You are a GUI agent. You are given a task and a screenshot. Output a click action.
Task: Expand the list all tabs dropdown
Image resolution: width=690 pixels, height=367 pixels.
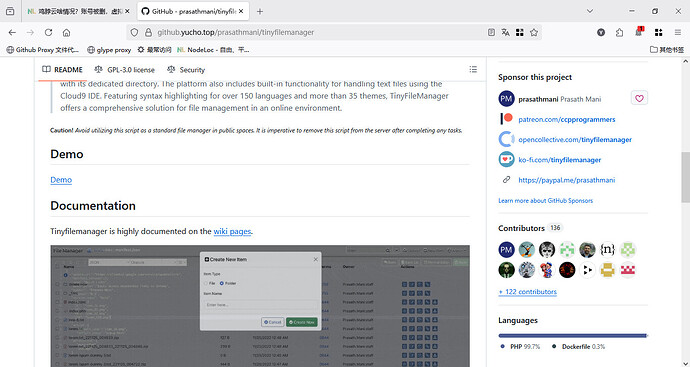[590, 11]
